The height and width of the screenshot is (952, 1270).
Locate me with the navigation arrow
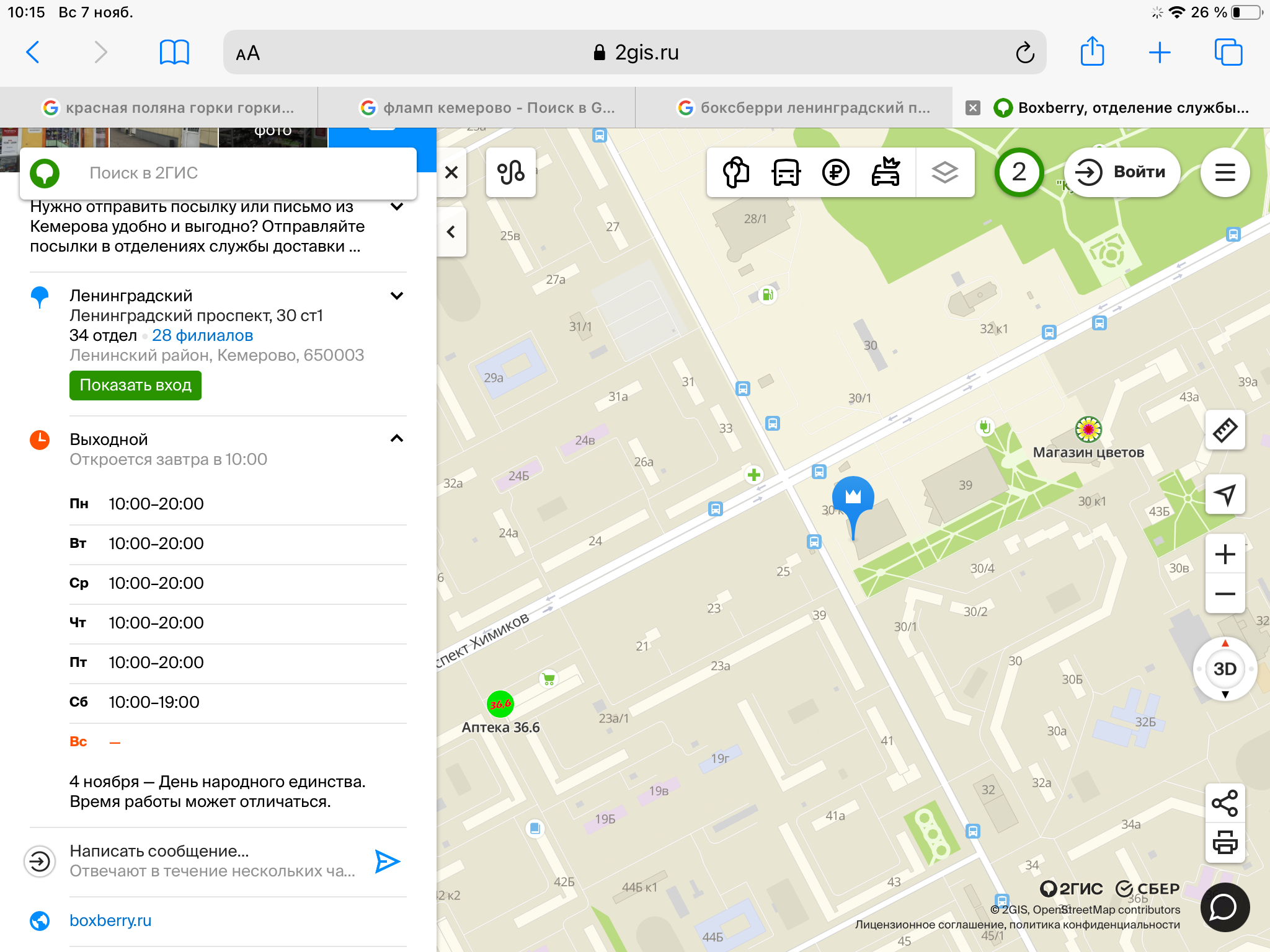(1225, 495)
